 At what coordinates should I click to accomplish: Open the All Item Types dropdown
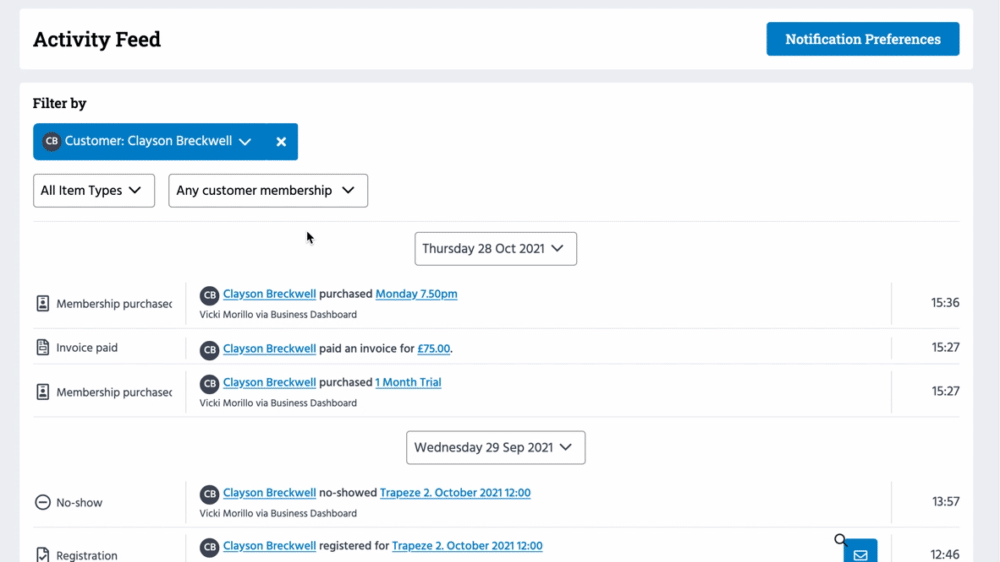(94, 191)
